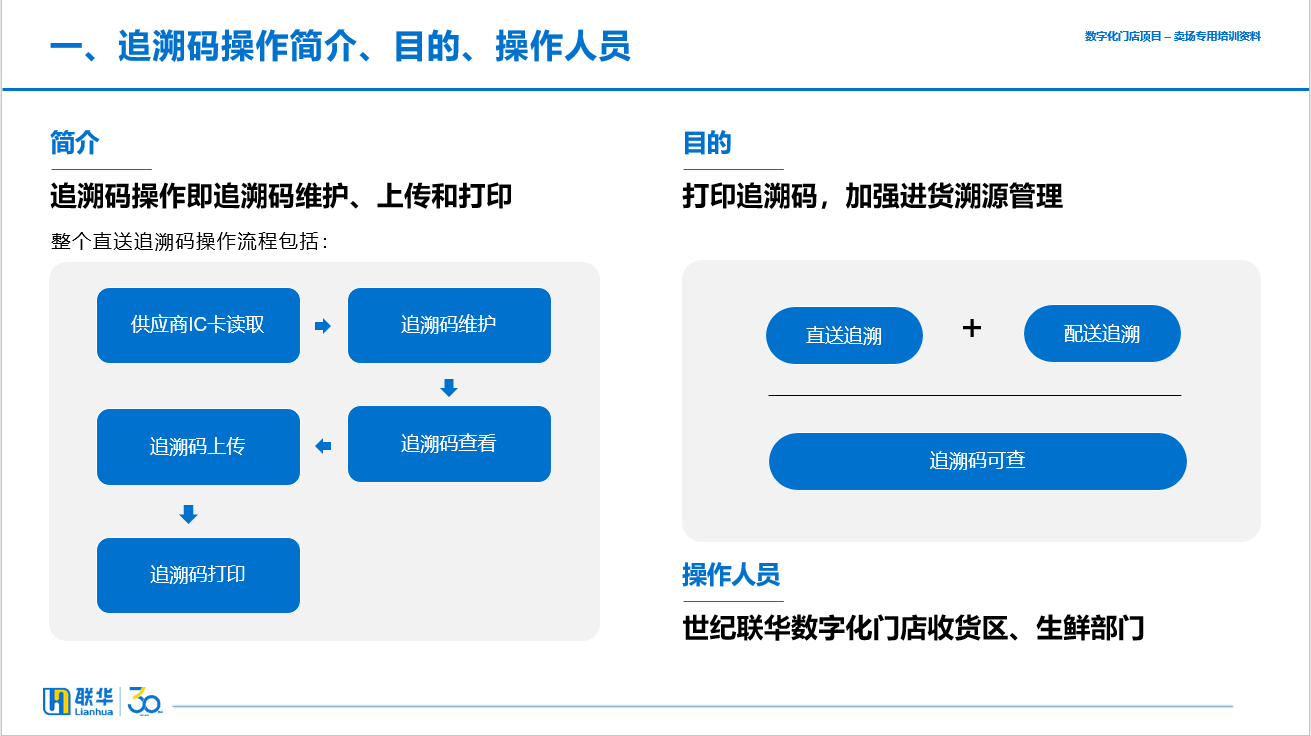This screenshot has height=736, width=1311.
Task: Select the 配送追溯 pill shape
Action: coord(1102,334)
